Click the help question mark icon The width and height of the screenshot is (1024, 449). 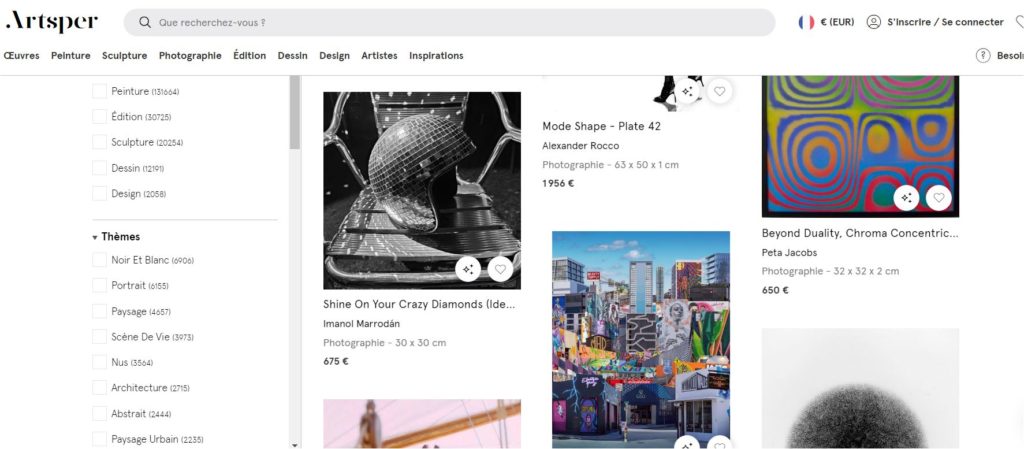coord(983,56)
